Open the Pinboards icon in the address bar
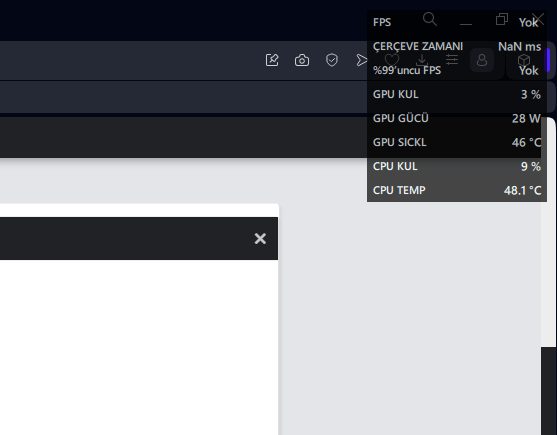The height and width of the screenshot is (435, 557). click(x=272, y=60)
